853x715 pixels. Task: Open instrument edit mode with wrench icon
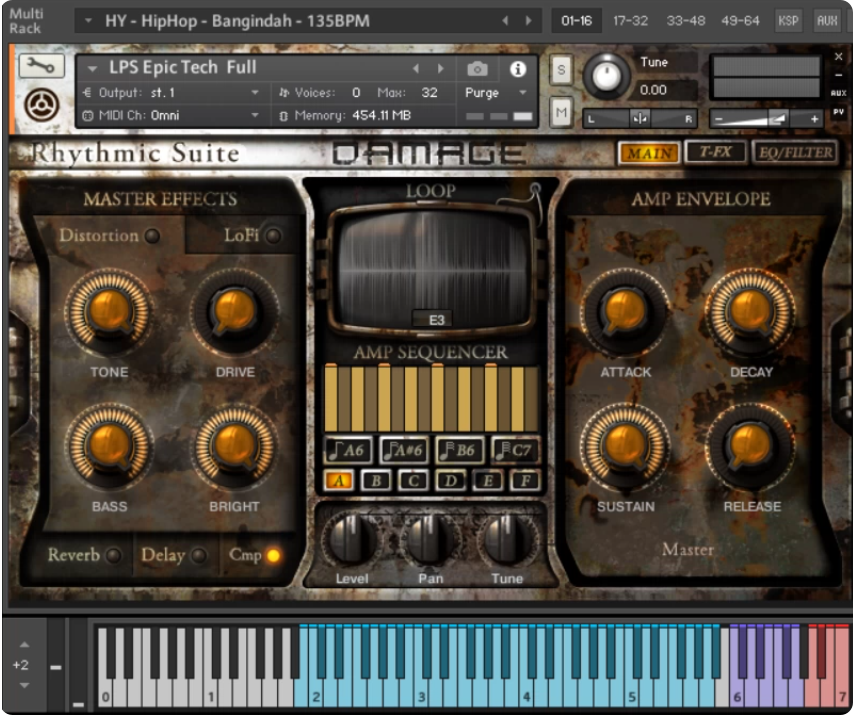[42, 66]
